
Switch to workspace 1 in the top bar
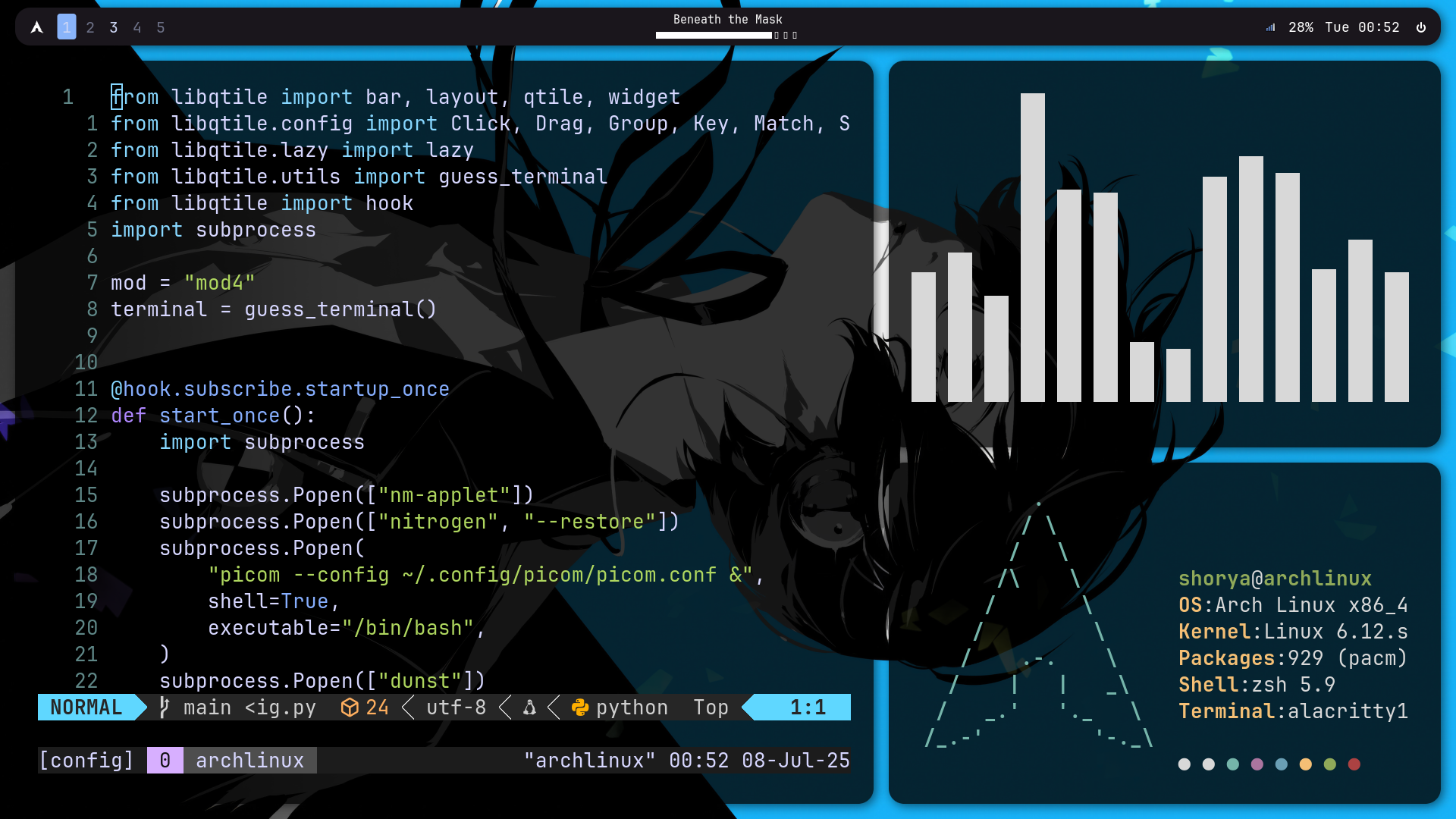(x=67, y=27)
